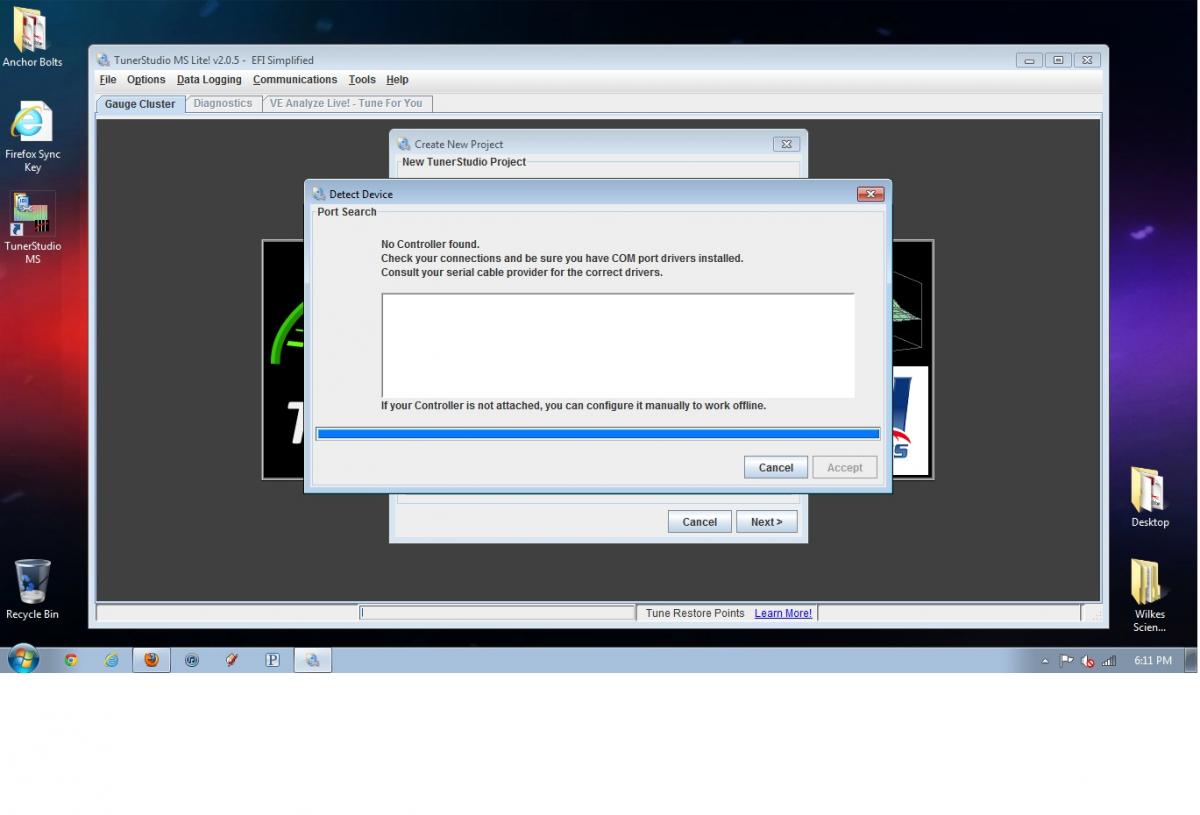Viewport: 1200px width, 815px height.
Task: Switch to the Diagnostics tab
Action: pos(223,103)
